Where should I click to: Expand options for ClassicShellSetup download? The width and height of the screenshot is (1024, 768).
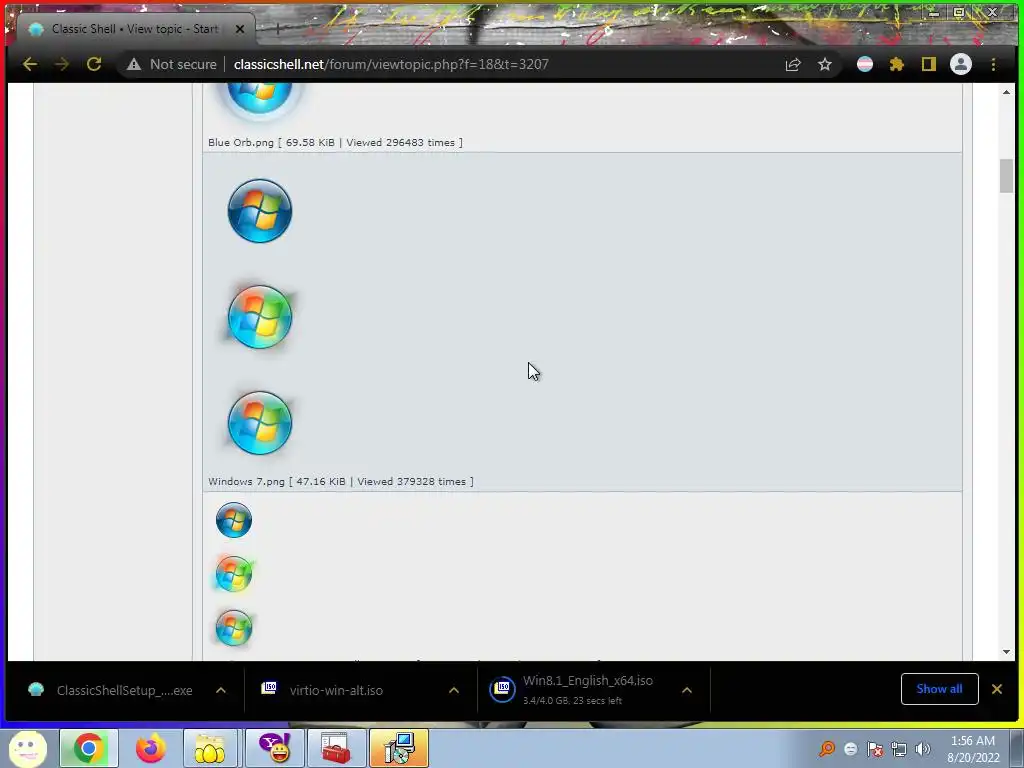221,690
